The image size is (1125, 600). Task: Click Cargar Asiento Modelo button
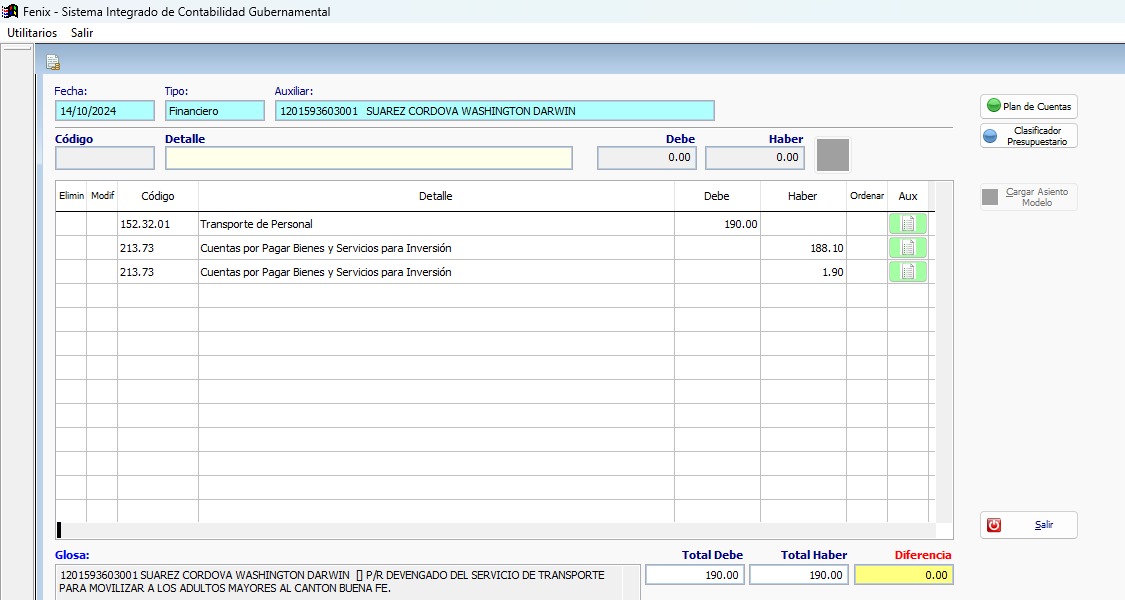pyautogui.click(x=1028, y=197)
